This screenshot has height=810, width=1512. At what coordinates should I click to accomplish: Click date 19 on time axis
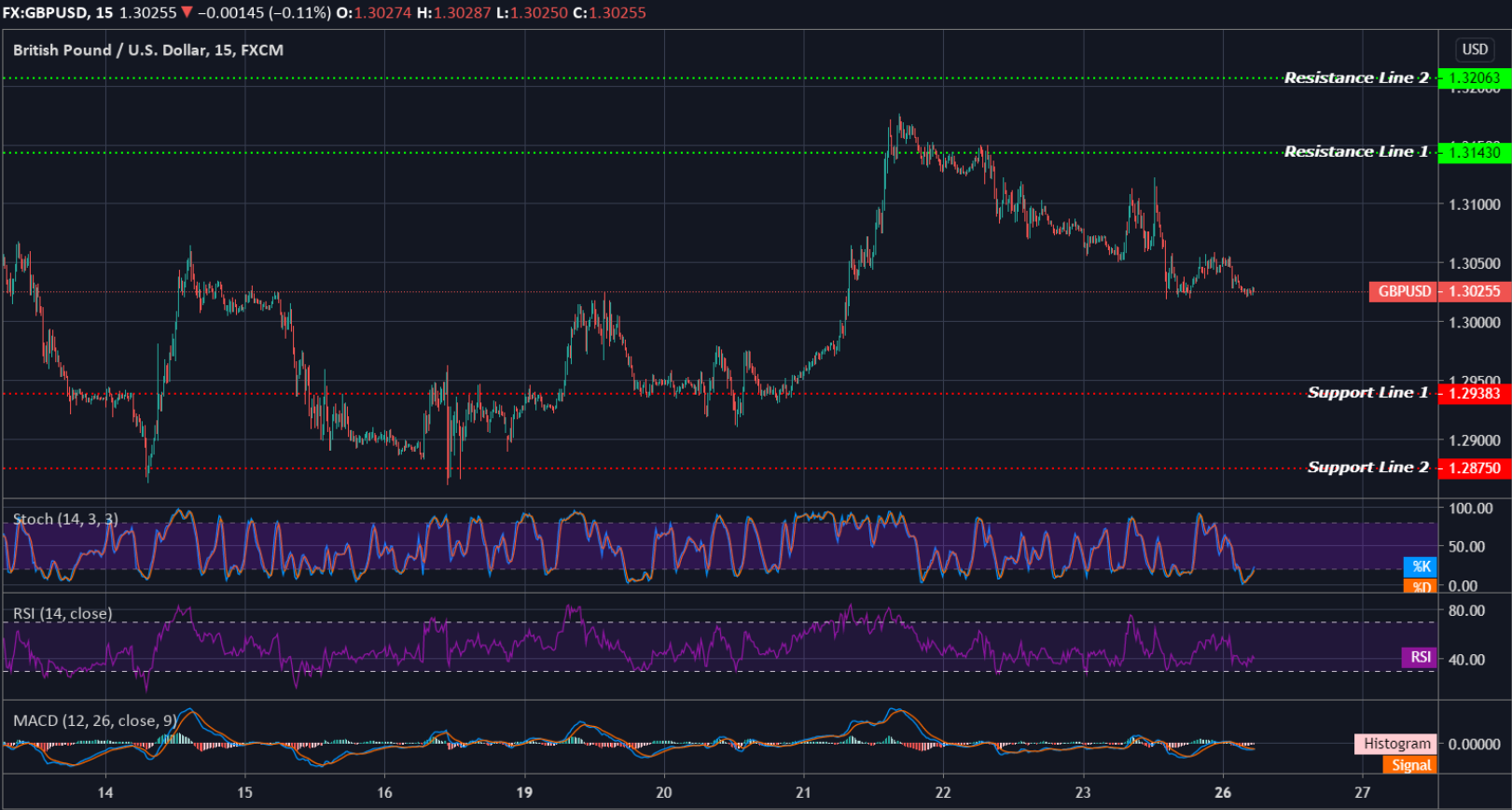(524, 792)
